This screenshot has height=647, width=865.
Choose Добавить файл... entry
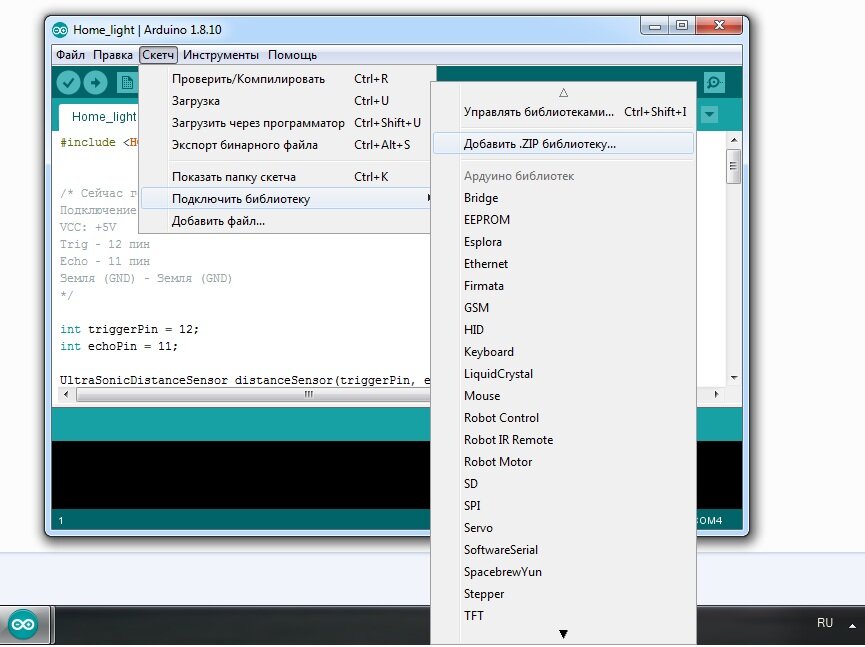[x=285, y=221]
